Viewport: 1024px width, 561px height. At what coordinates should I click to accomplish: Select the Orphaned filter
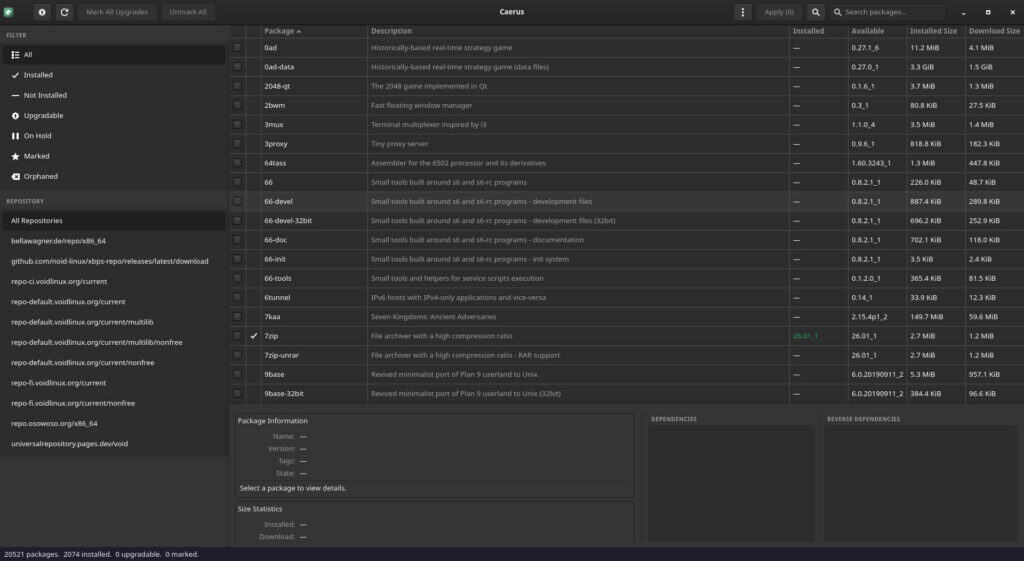(114, 176)
